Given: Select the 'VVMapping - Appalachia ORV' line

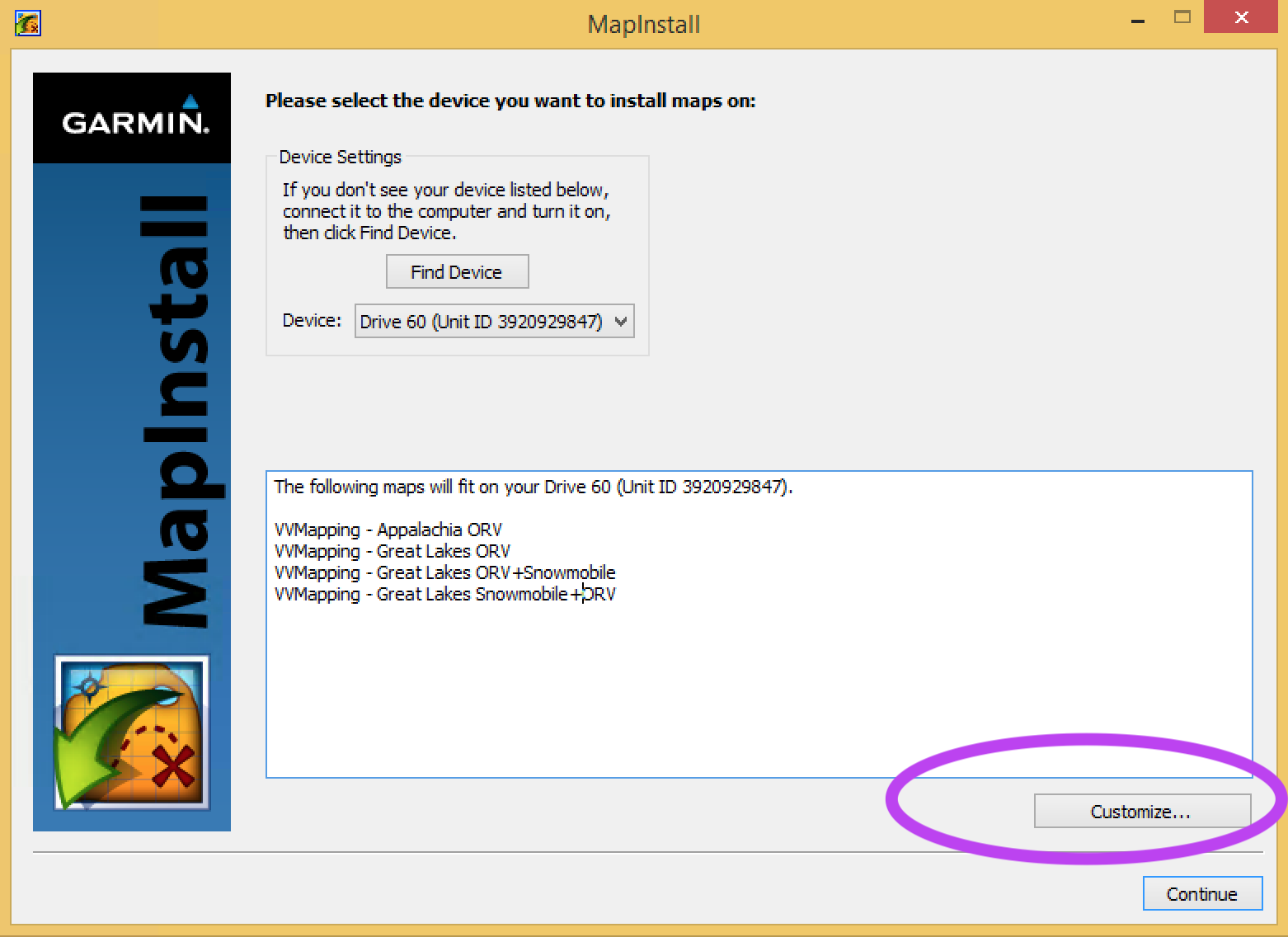Looking at the screenshot, I should (388, 530).
